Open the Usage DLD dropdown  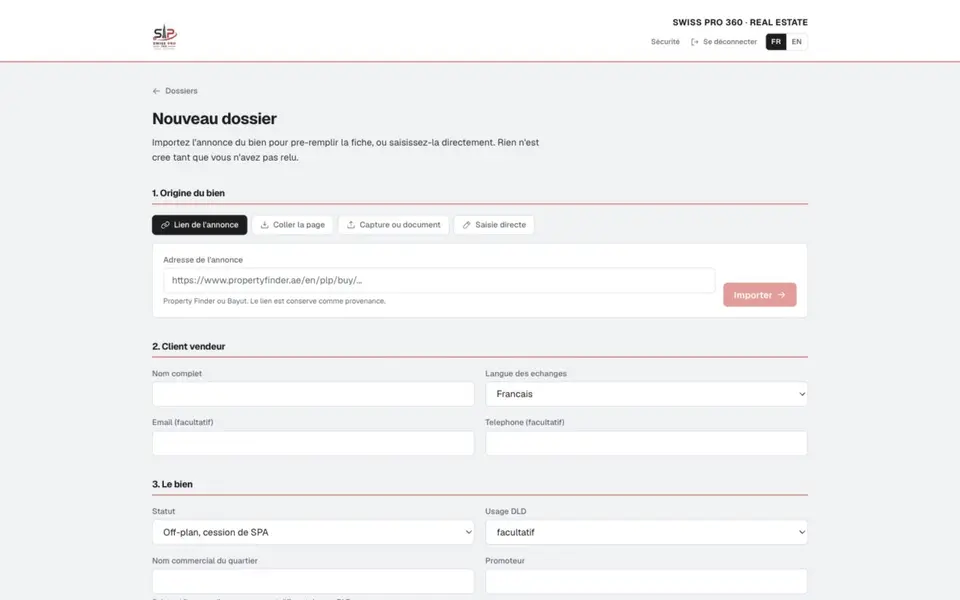click(x=646, y=533)
